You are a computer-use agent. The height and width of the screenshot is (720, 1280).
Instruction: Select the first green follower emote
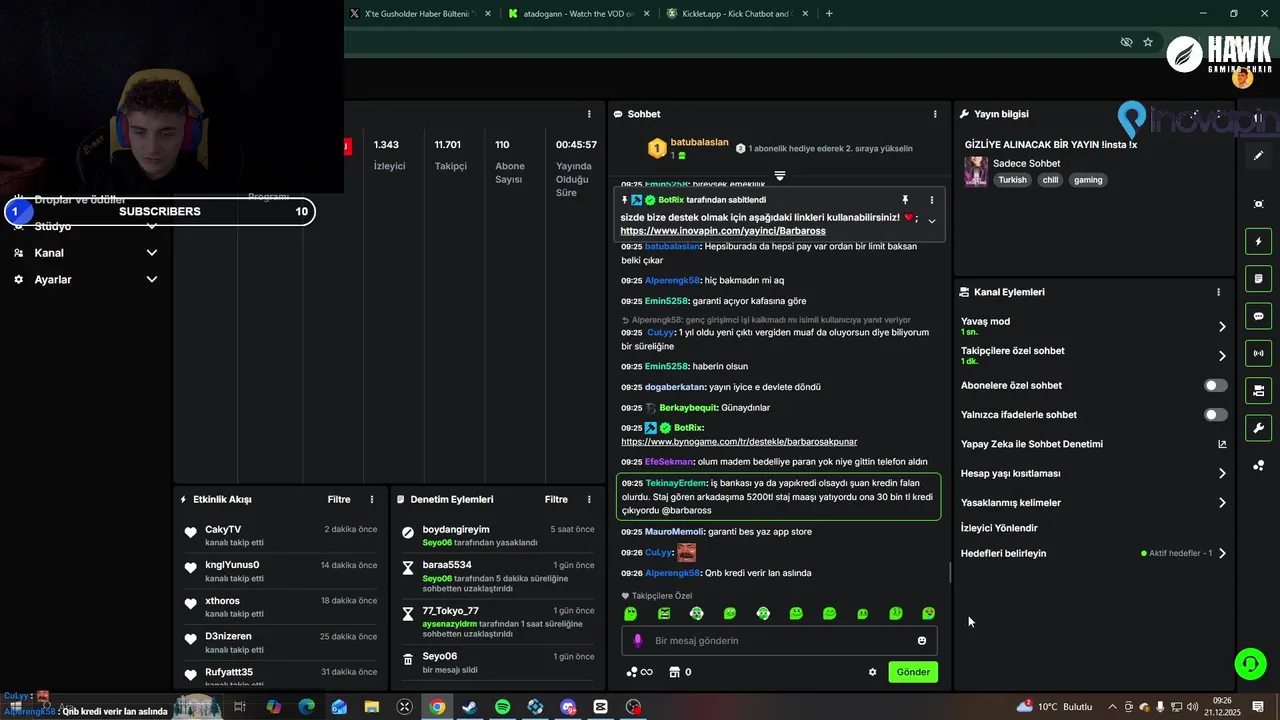(630, 613)
